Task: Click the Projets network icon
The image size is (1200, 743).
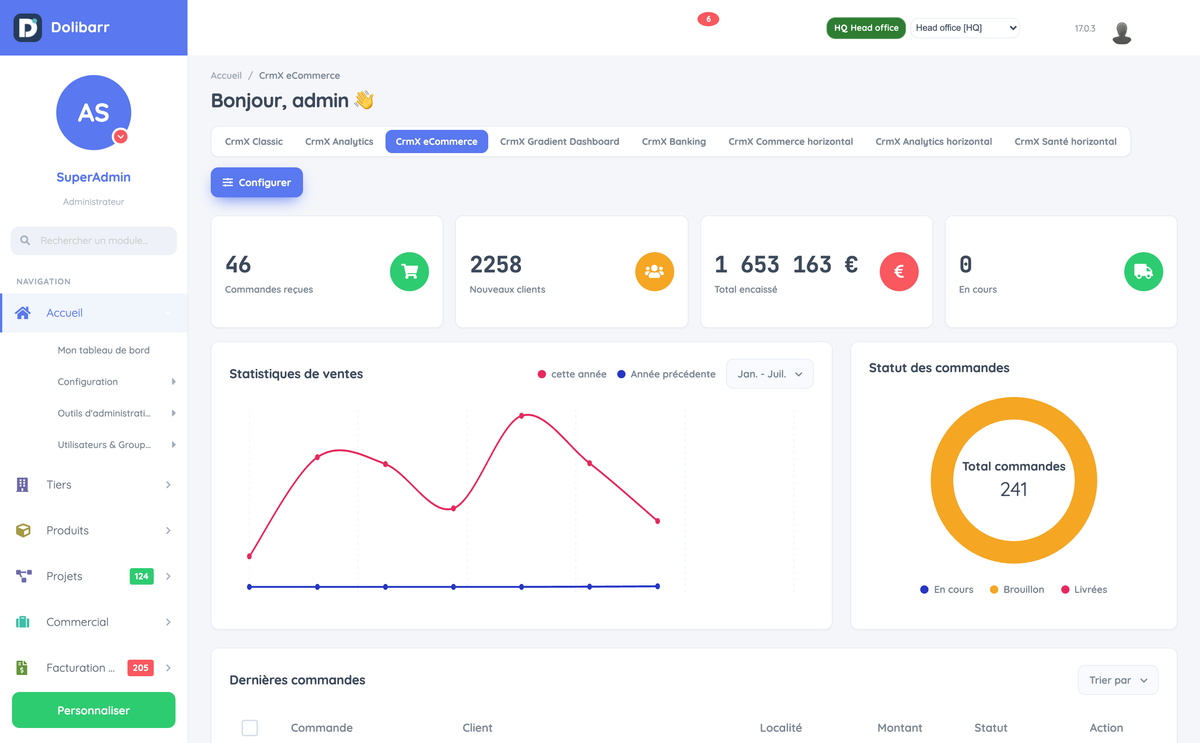Action: click(x=23, y=577)
